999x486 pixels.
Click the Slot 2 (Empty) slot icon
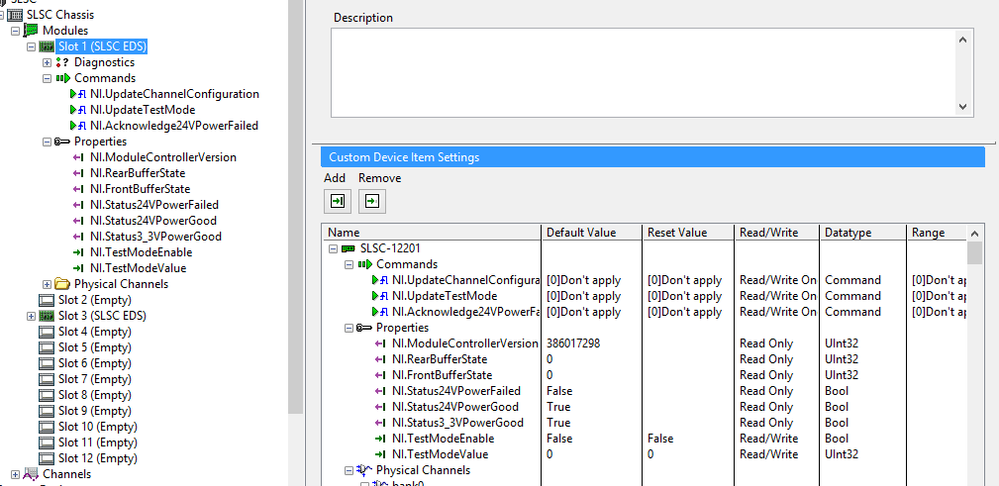(46, 300)
